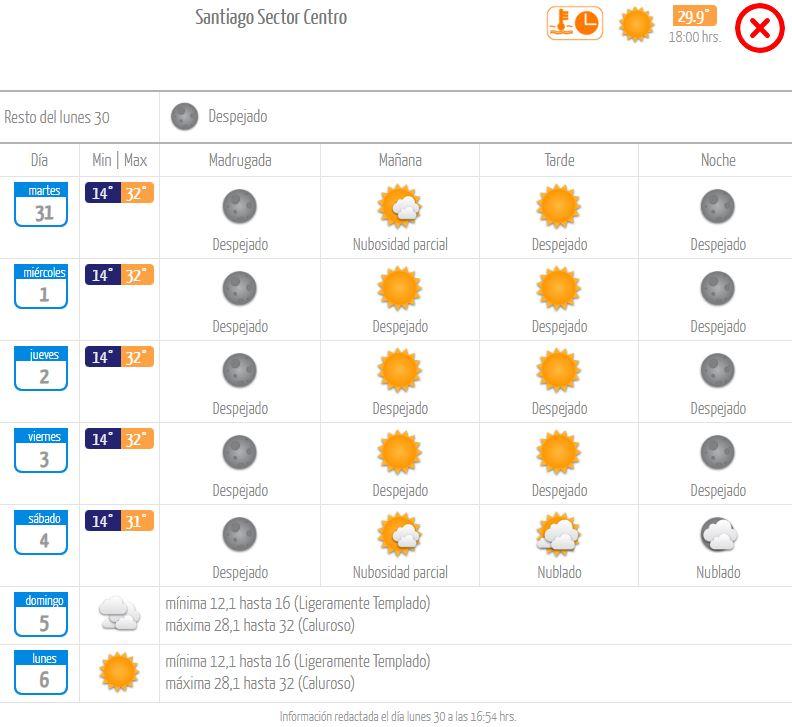
Task: Click the 29.9° current temperature badge
Action: [x=695, y=17]
